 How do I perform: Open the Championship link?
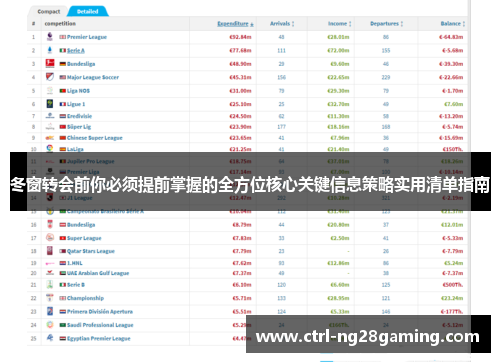tap(85, 298)
